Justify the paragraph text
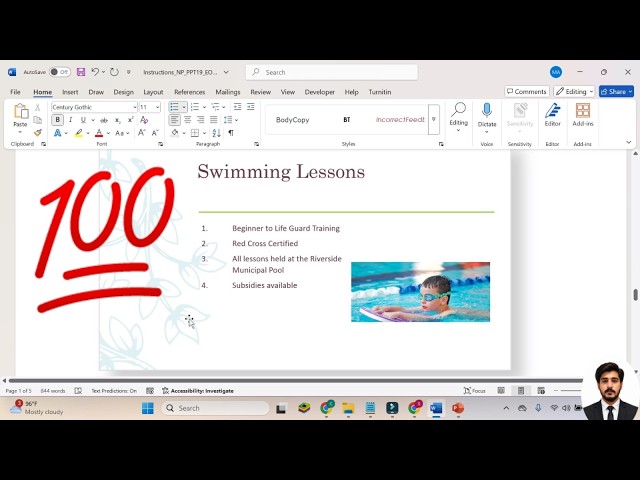This screenshot has height=480, width=640. pos(213,120)
